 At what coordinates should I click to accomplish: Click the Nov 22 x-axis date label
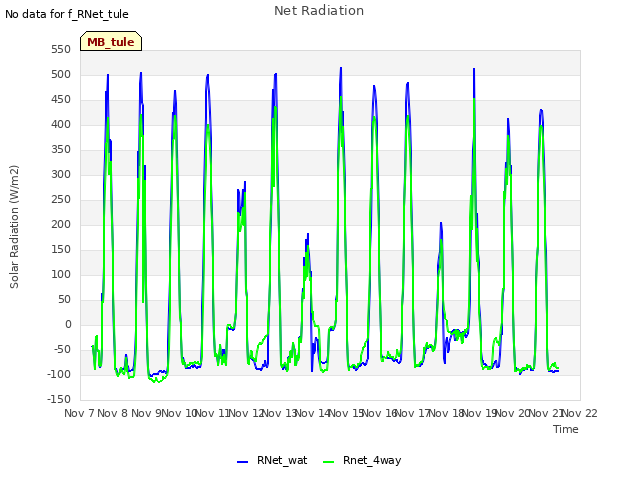579,413
